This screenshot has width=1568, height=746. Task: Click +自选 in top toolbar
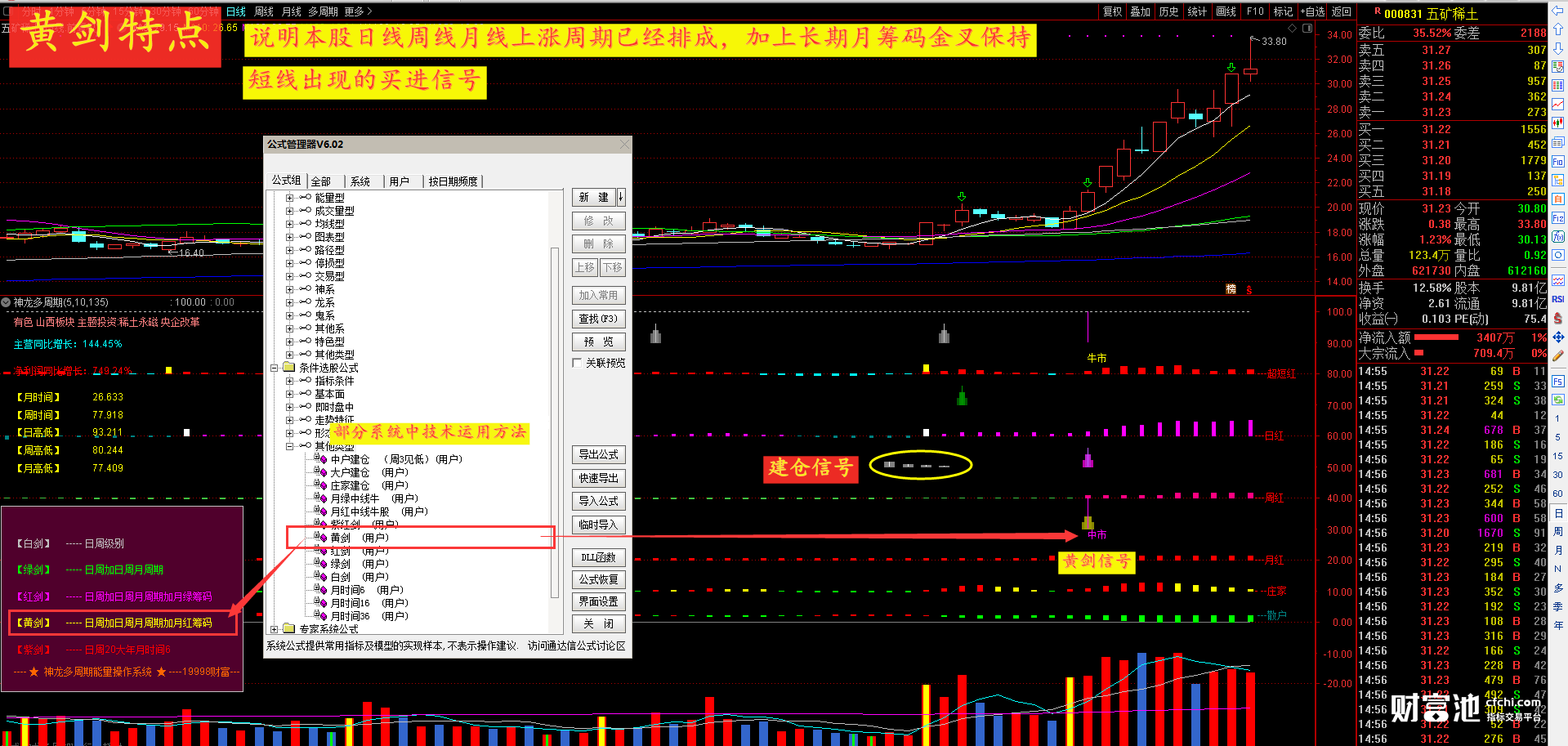1314,11
